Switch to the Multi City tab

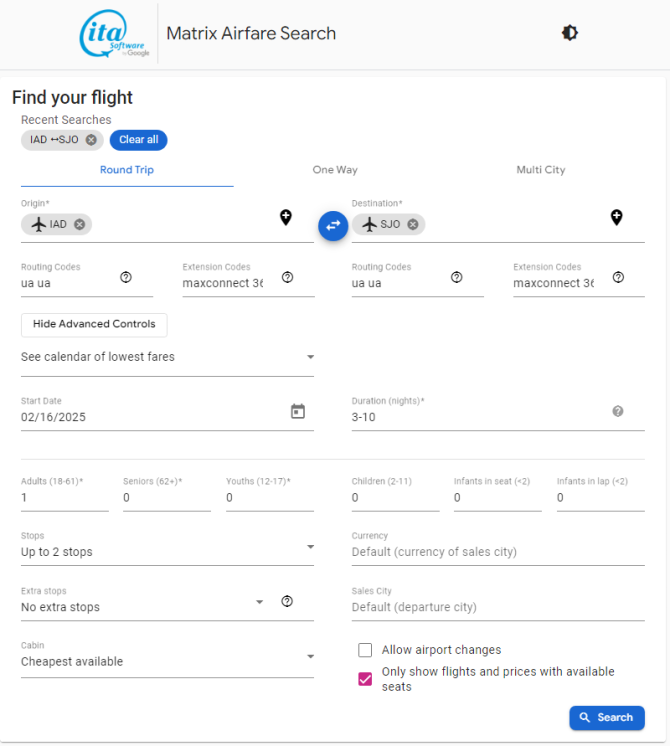click(541, 170)
